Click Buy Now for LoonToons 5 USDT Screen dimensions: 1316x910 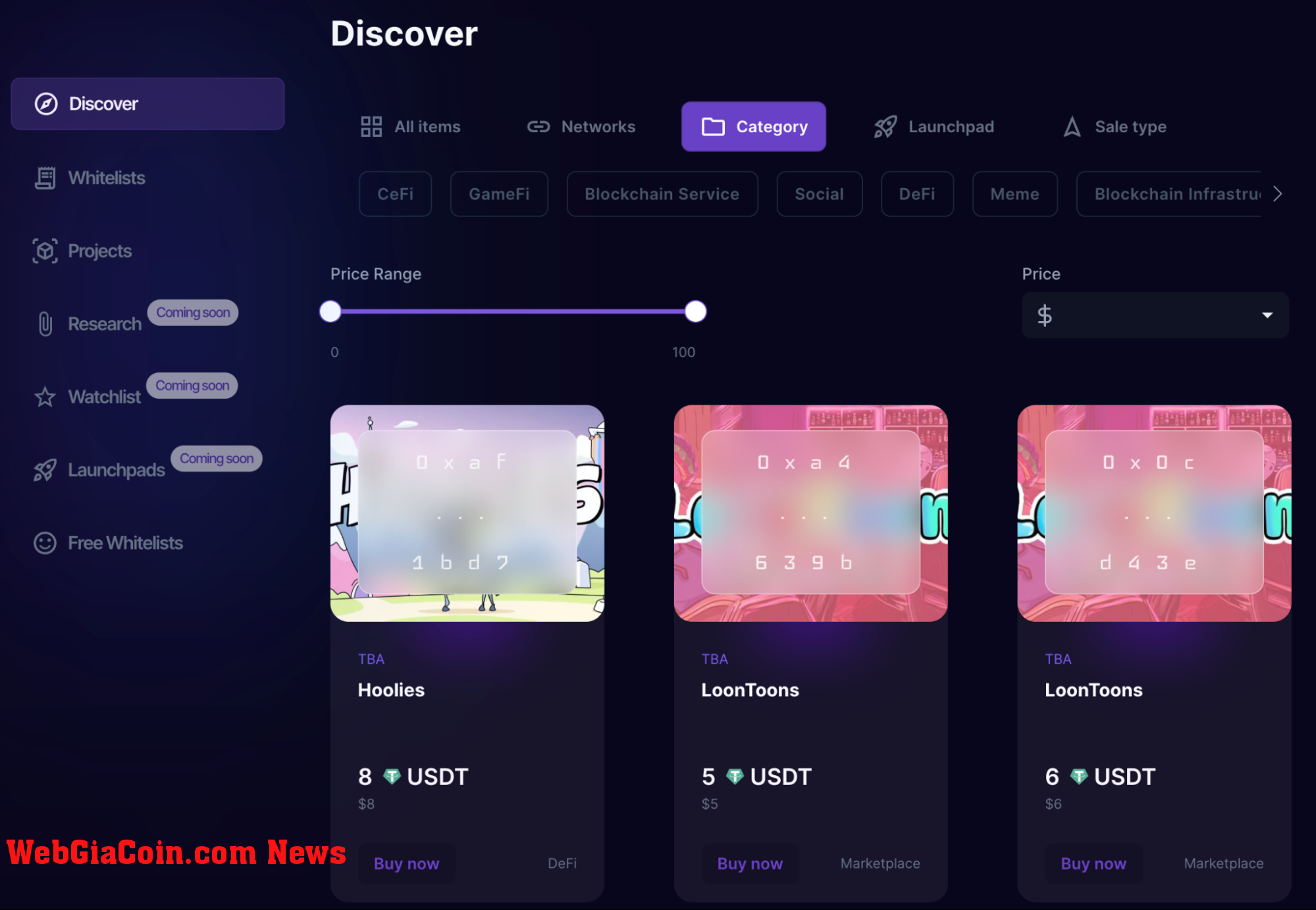(x=750, y=863)
